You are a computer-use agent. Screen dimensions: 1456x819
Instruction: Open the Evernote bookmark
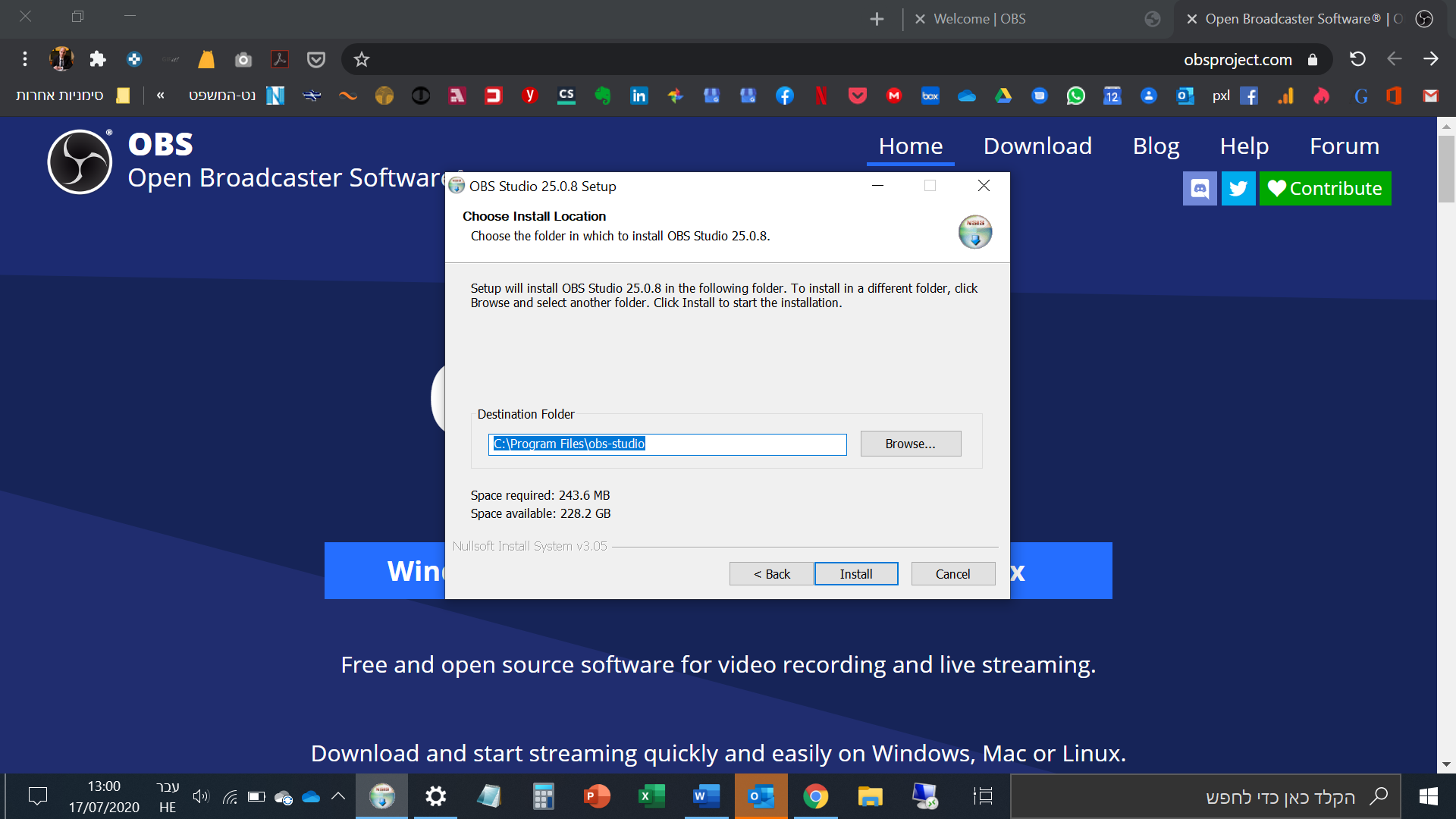tap(603, 96)
